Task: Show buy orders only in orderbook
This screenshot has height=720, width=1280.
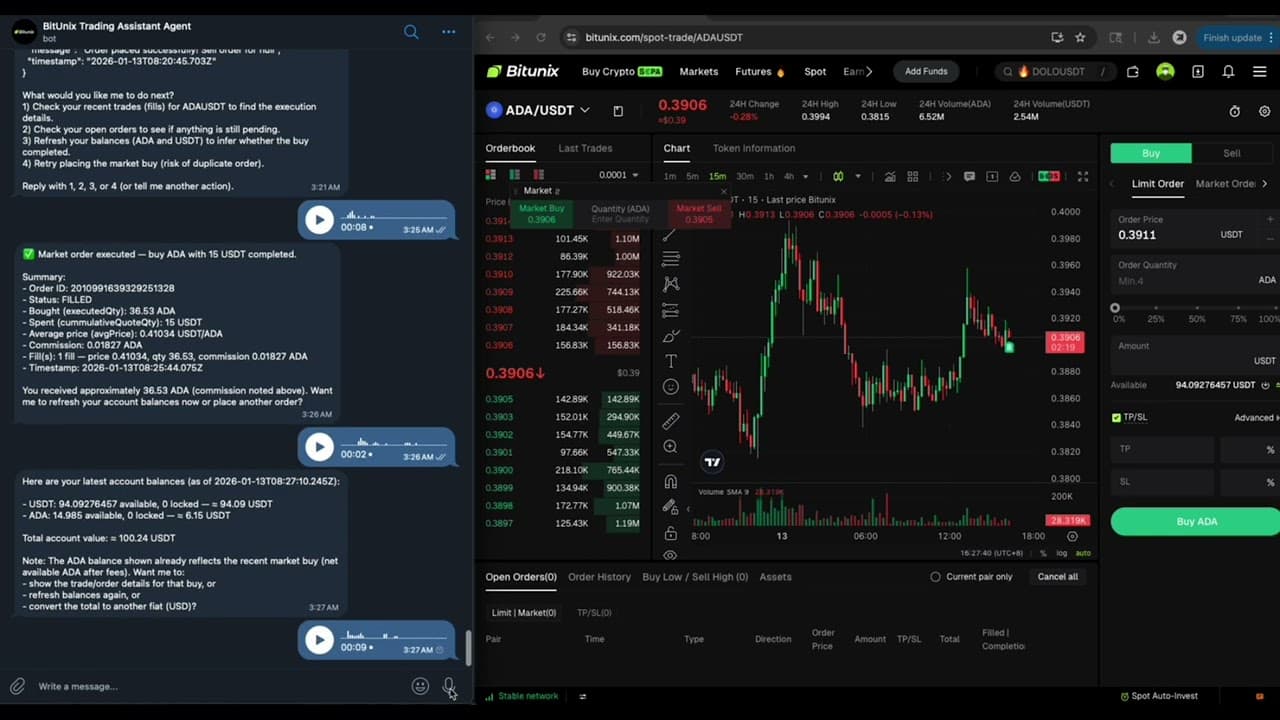Action: [514, 175]
